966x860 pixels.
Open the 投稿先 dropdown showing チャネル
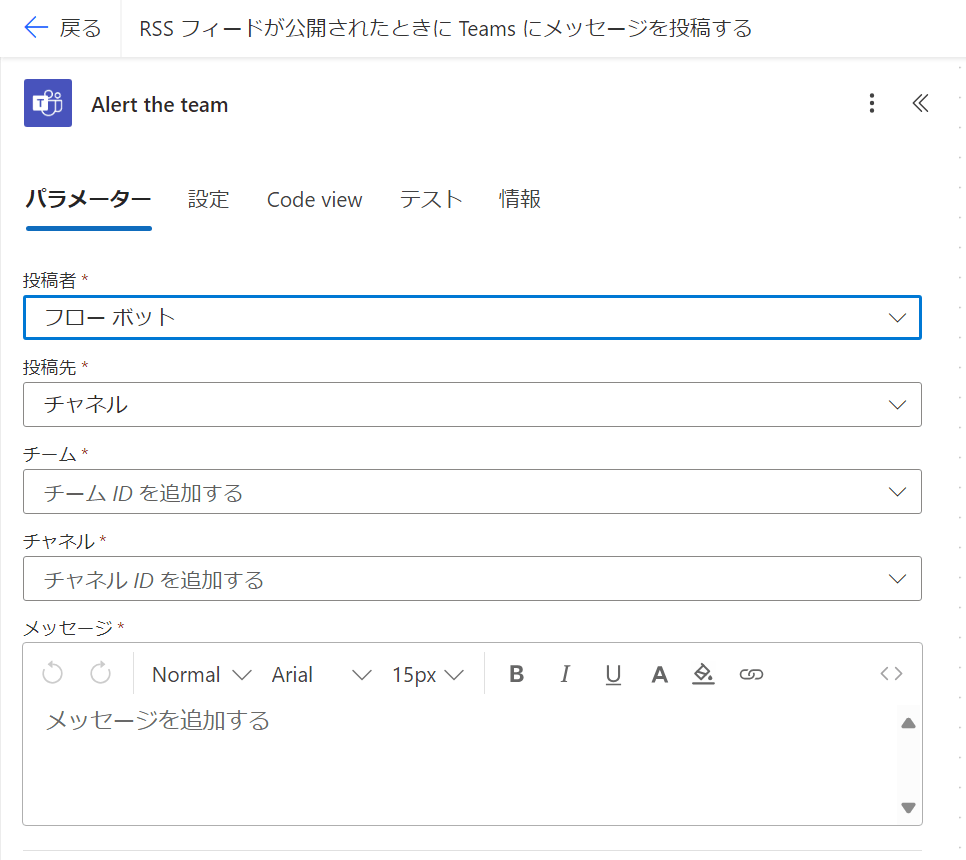(473, 405)
